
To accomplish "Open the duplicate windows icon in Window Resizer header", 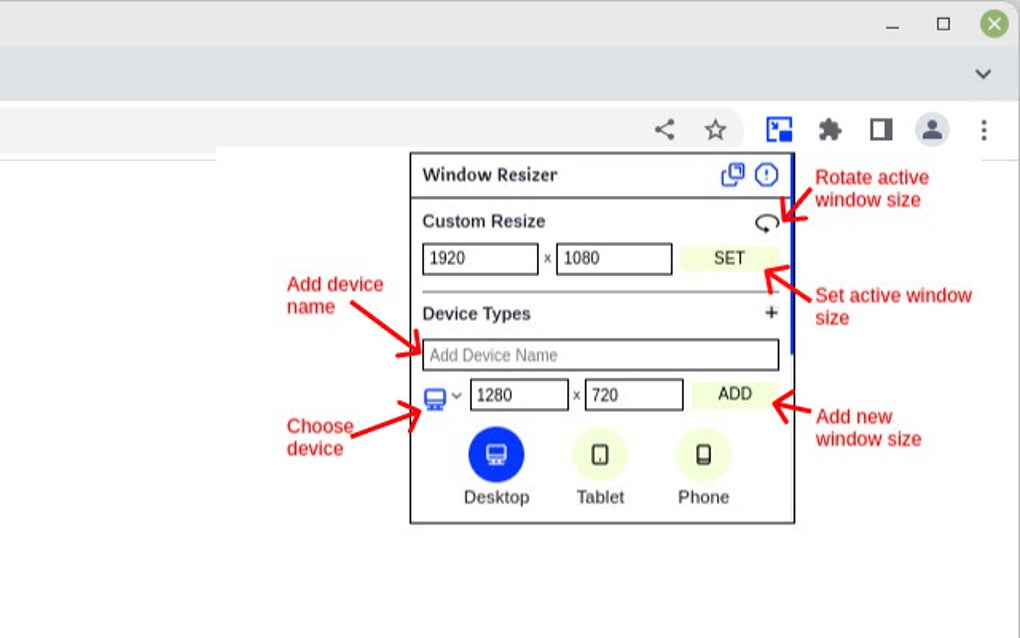I will (733, 174).
